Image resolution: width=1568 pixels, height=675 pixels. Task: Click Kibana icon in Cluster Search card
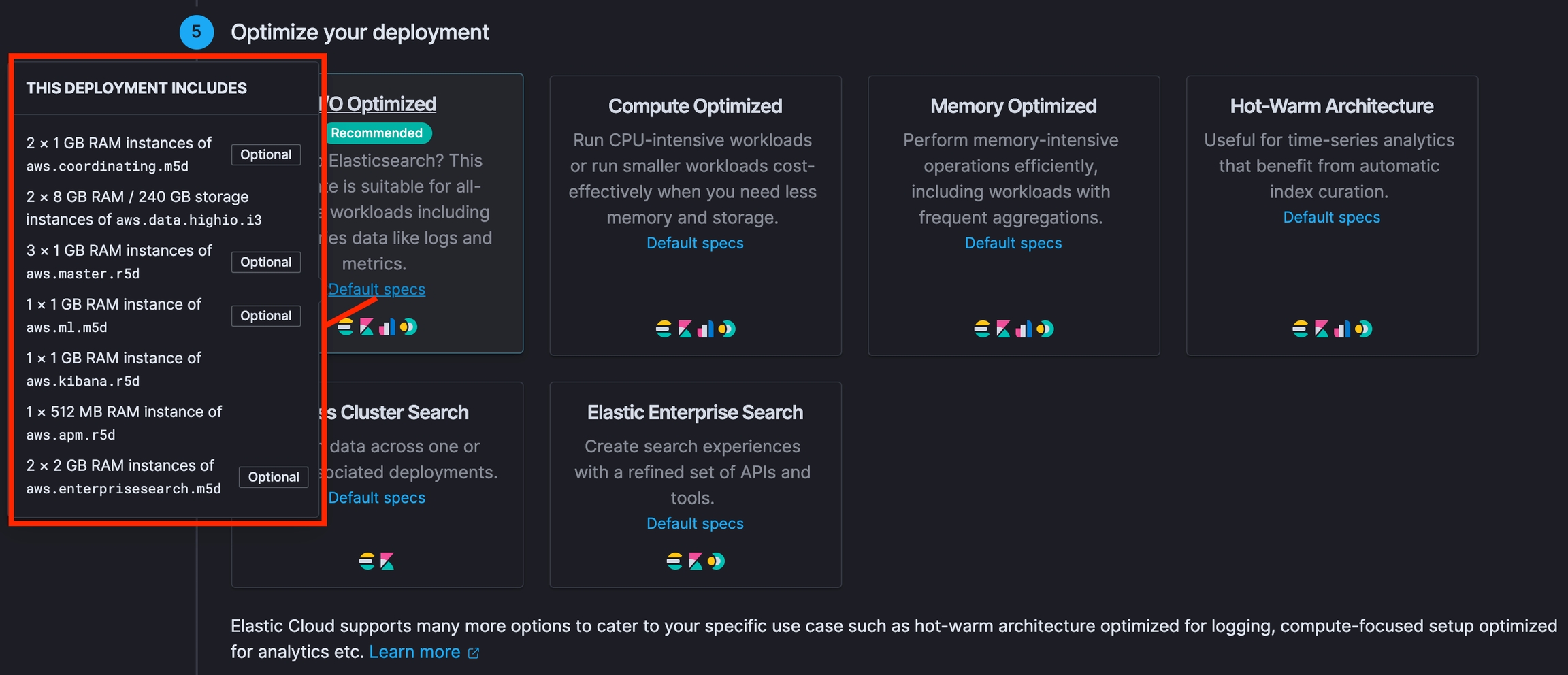[387, 561]
